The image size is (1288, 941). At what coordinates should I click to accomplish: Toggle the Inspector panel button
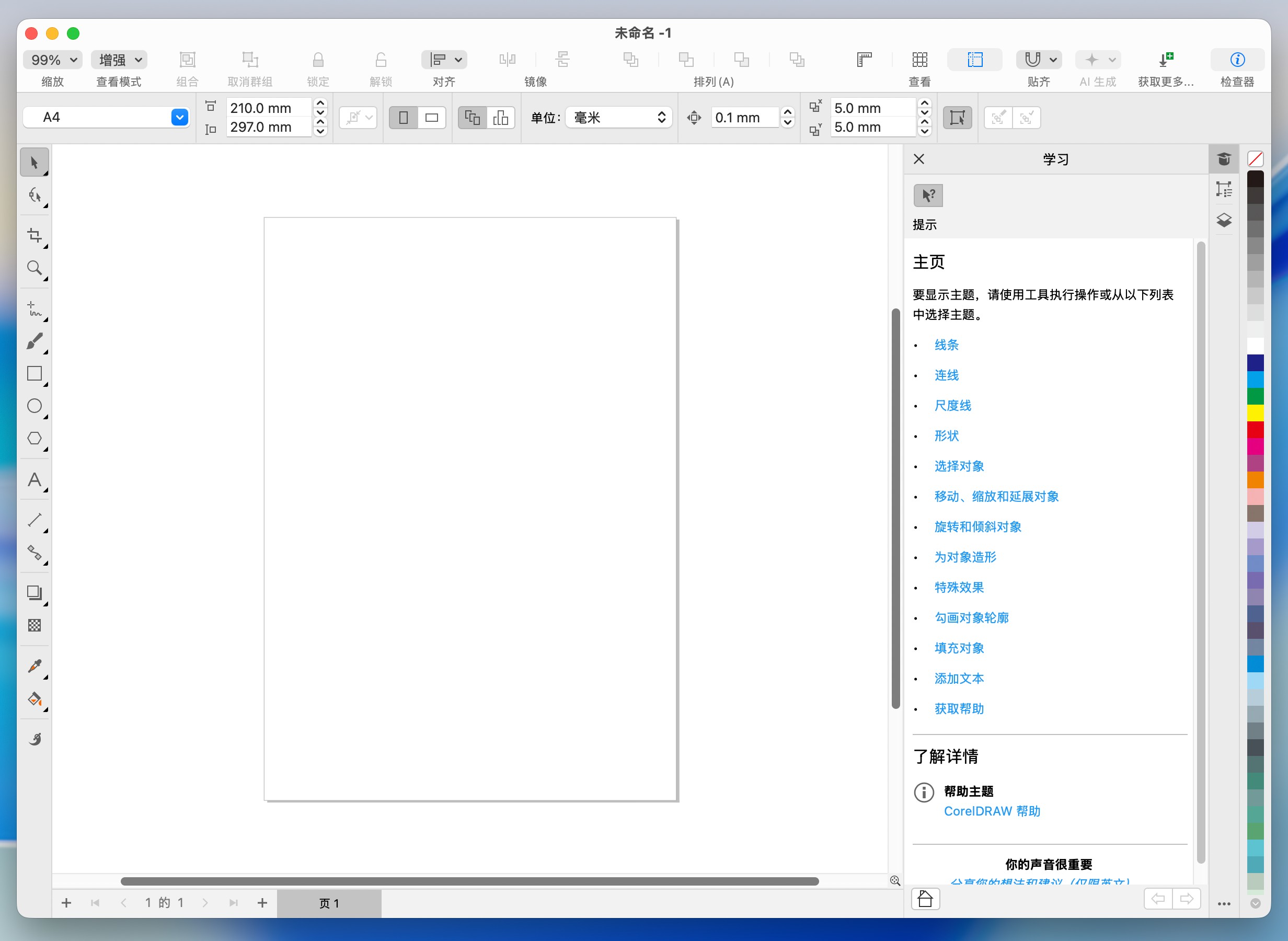point(1237,60)
